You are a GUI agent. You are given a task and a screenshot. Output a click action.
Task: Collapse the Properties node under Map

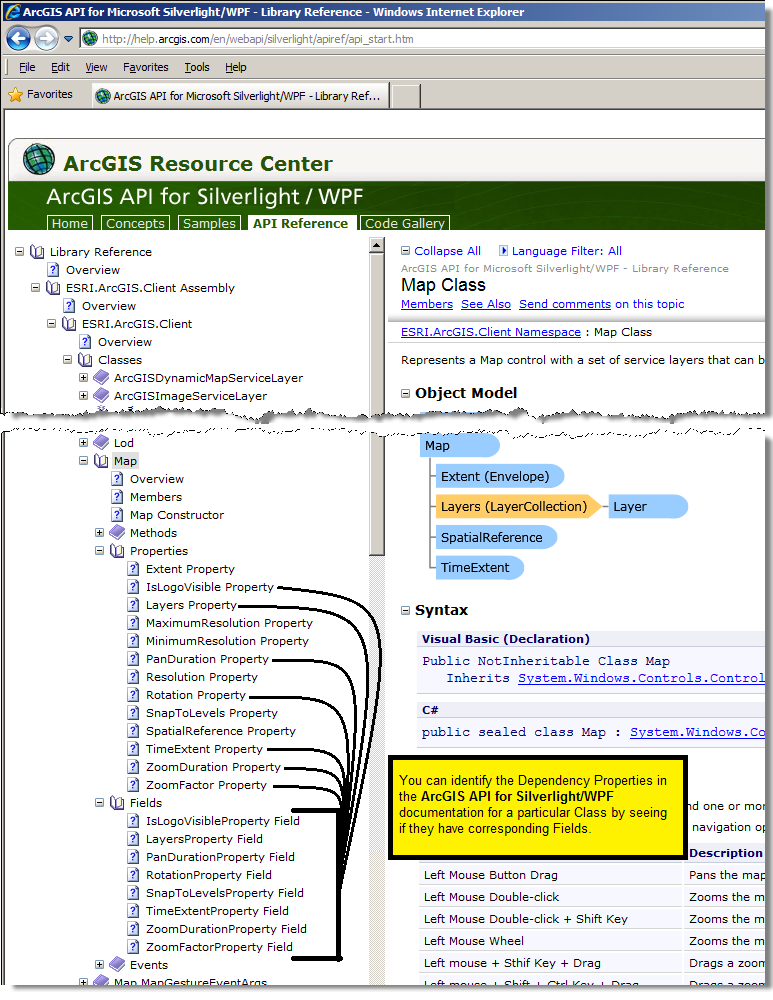pyautogui.click(x=99, y=550)
